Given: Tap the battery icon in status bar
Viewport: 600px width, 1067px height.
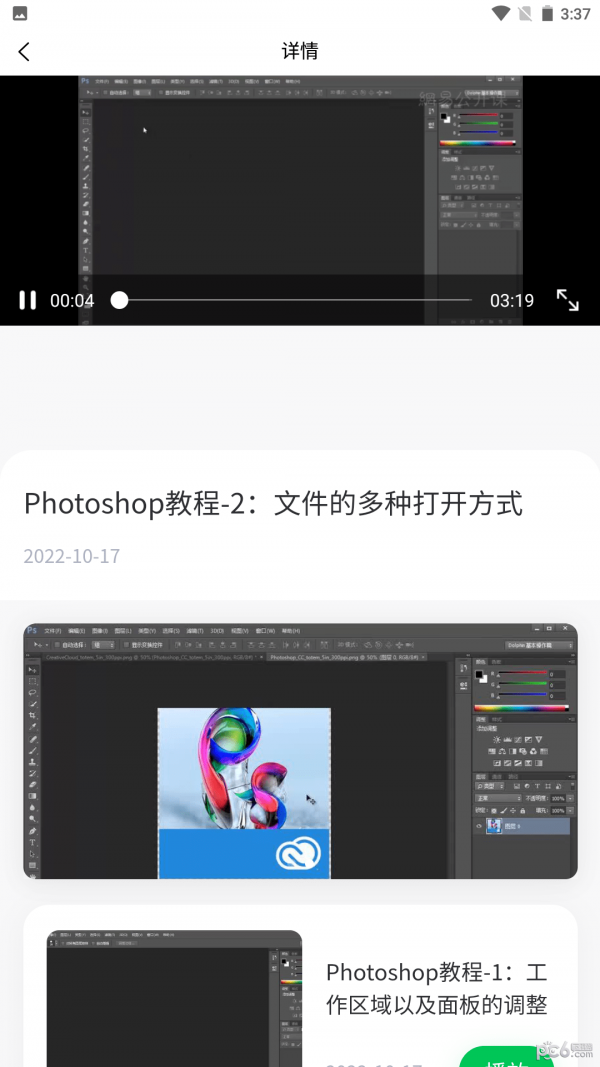Looking at the screenshot, I should tap(547, 14).
